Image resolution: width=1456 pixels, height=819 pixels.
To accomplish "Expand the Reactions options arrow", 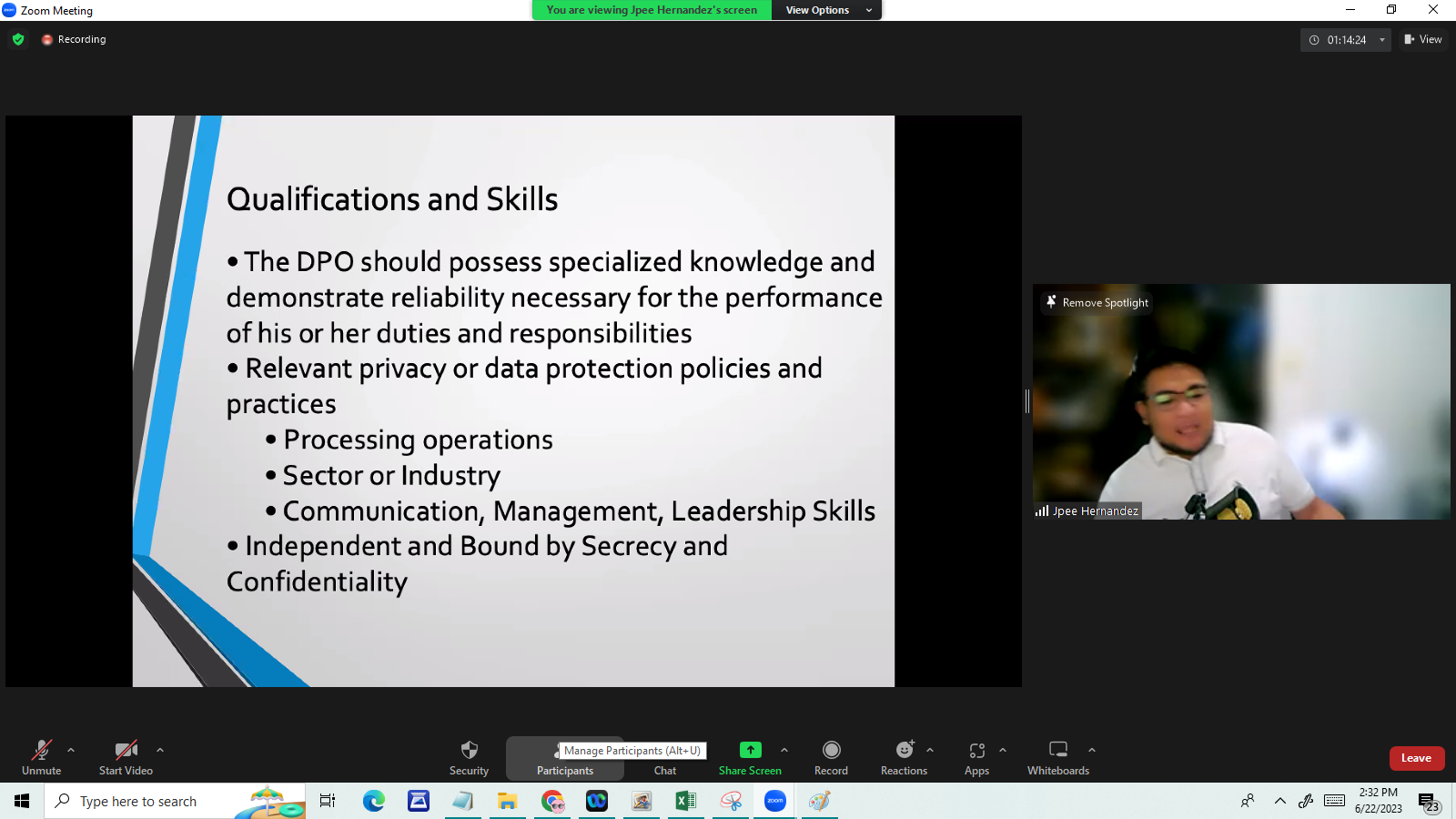I will click(930, 750).
